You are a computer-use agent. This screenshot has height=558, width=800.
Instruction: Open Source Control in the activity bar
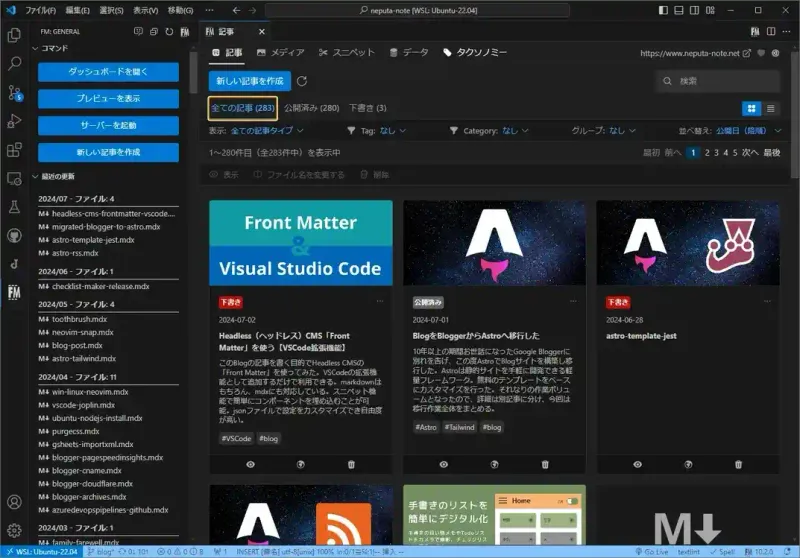pyautogui.click(x=14, y=92)
